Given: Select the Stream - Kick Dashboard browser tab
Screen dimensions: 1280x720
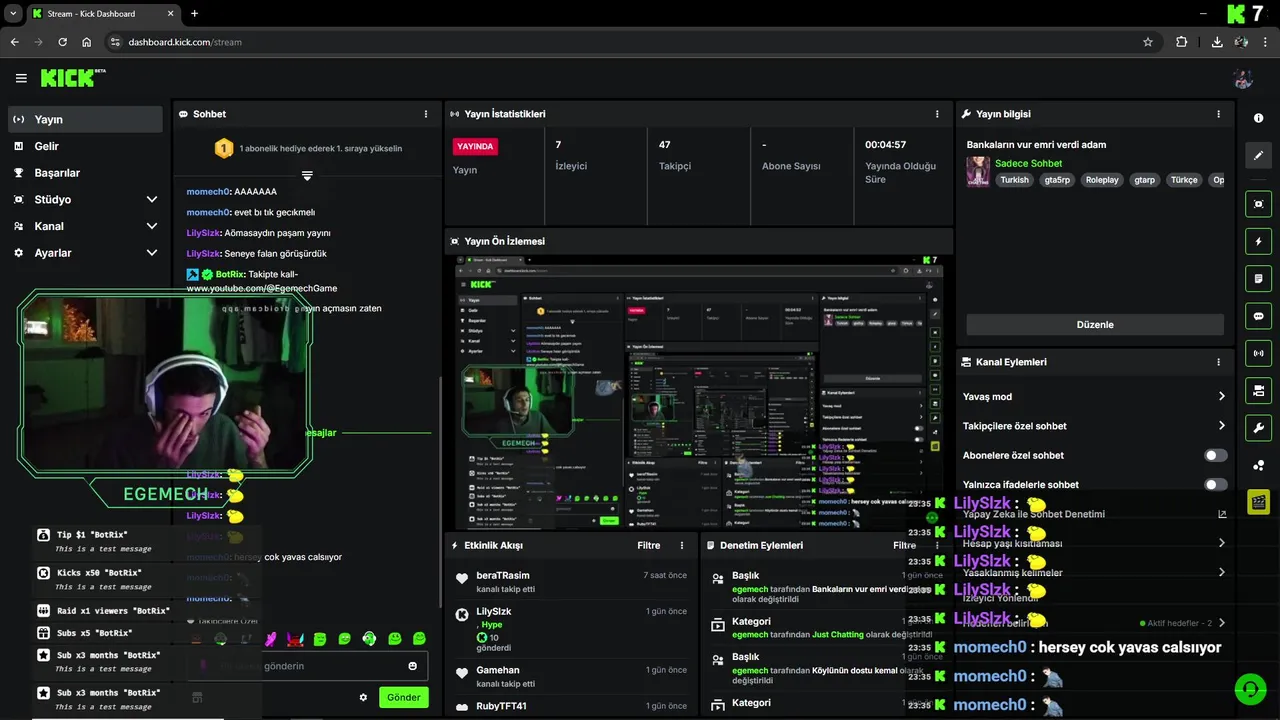Looking at the screenshot, I should tap(102, 14).
